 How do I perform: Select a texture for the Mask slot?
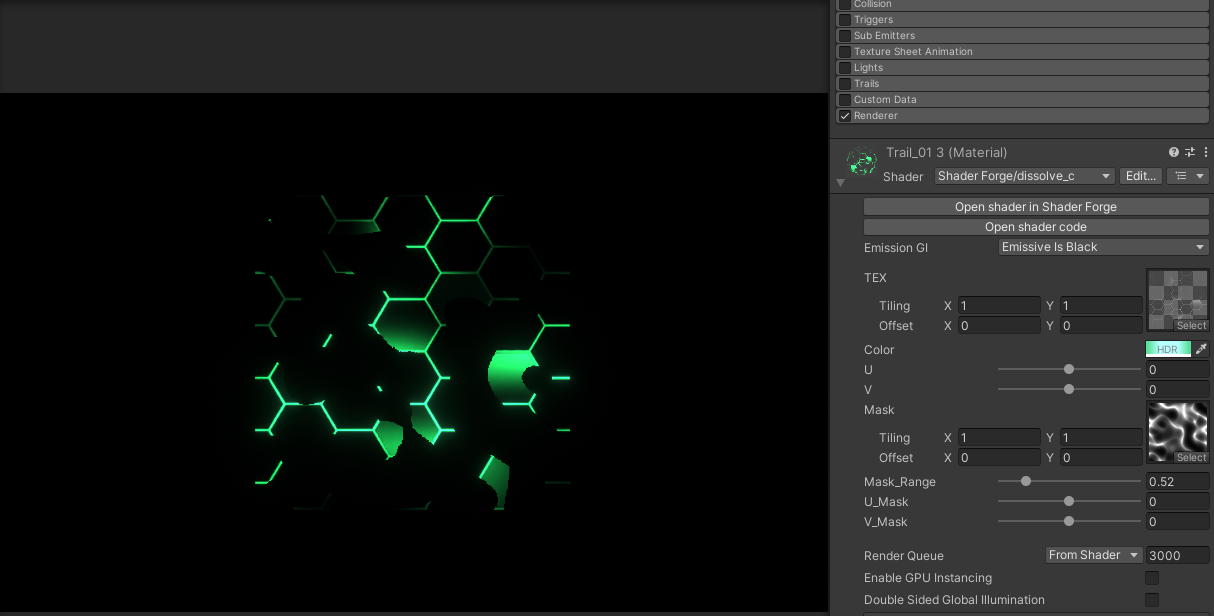tap(1190, 458)
